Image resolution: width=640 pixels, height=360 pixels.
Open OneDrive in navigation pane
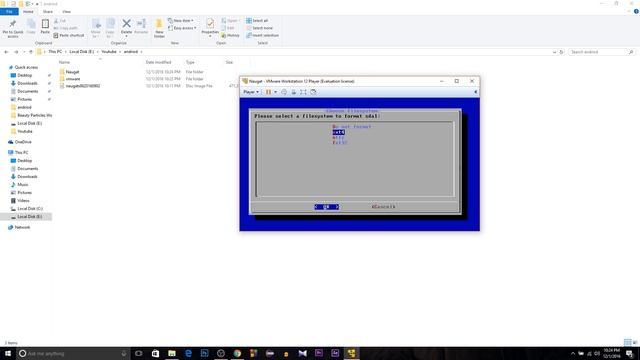[x=23, y=142]
